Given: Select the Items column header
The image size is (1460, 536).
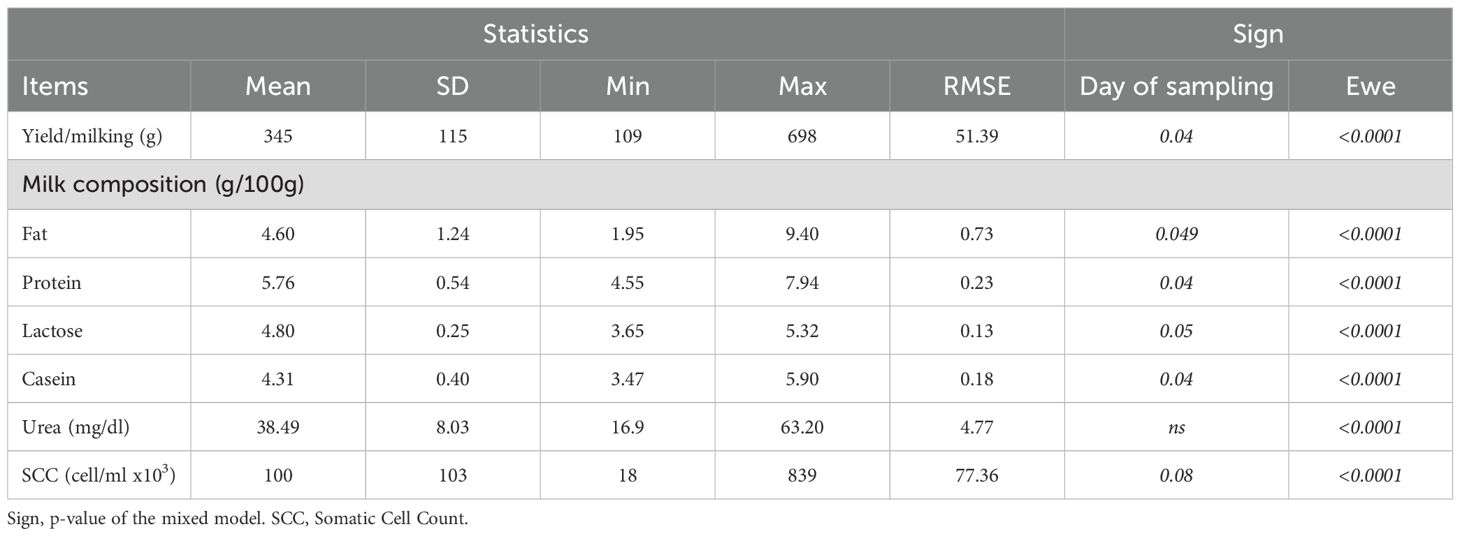Looking at the screenshot, I should click(x=55, y=86).
